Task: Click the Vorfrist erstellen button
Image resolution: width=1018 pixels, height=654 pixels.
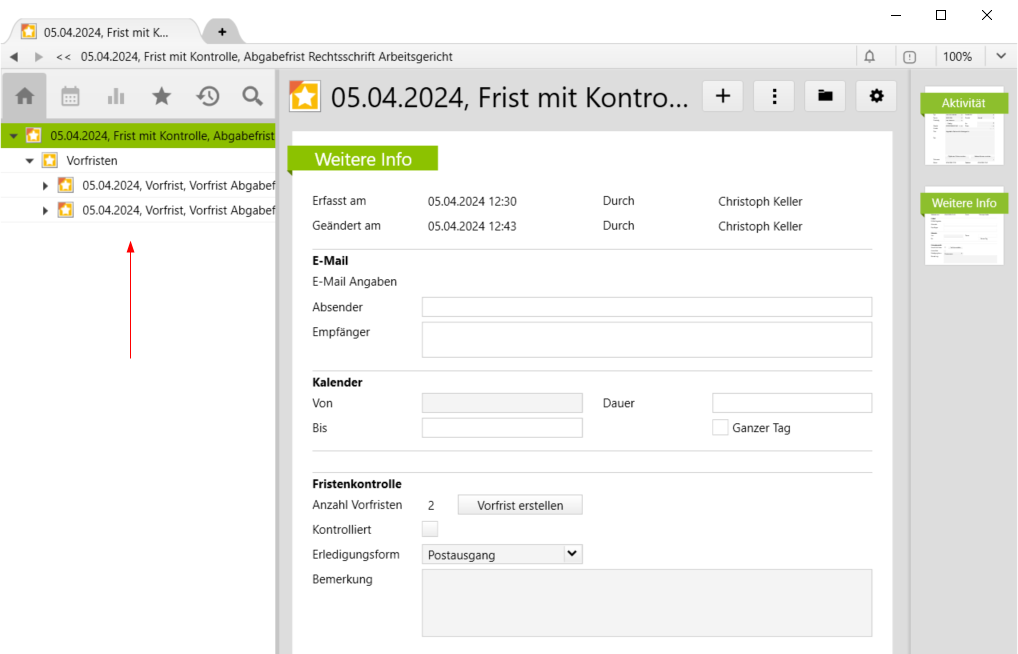Action: point(520,505)
